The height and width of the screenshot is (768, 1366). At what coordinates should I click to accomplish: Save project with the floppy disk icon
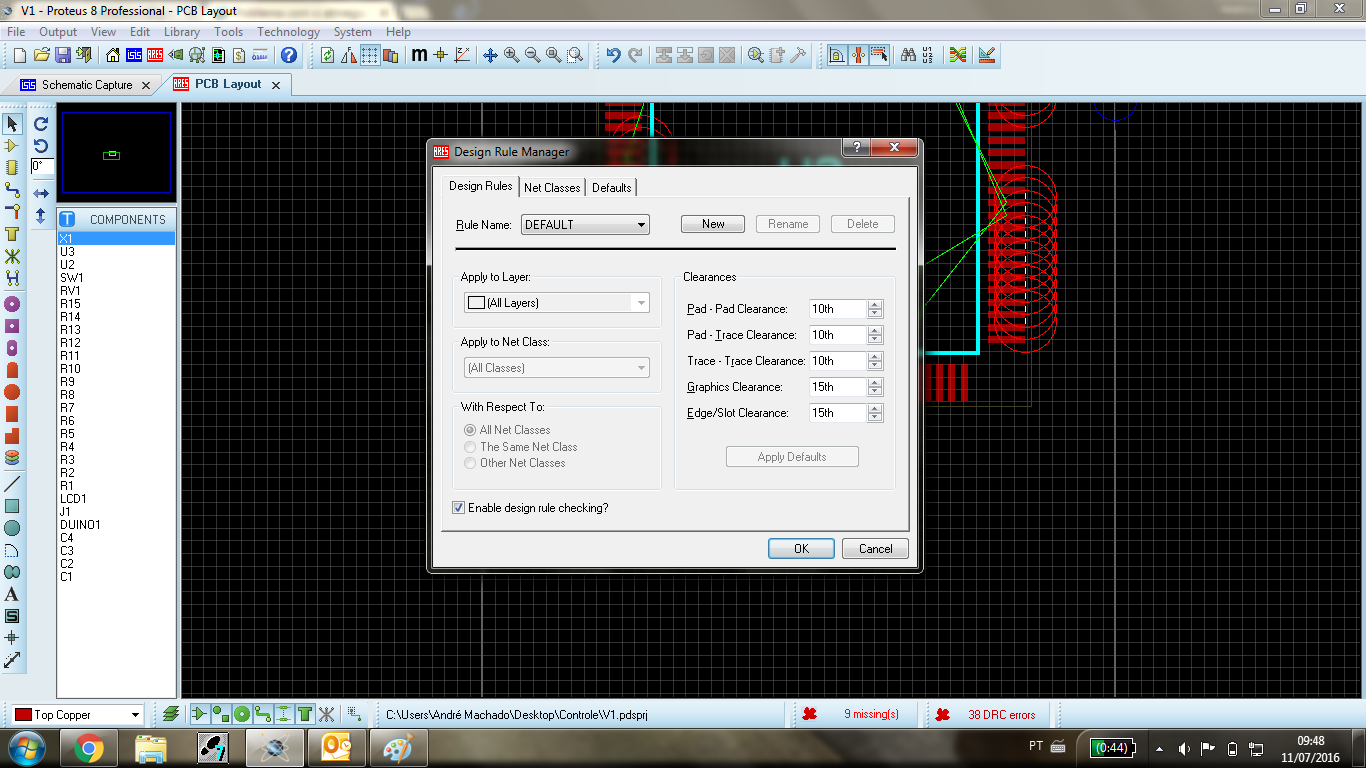click(62, 55)
